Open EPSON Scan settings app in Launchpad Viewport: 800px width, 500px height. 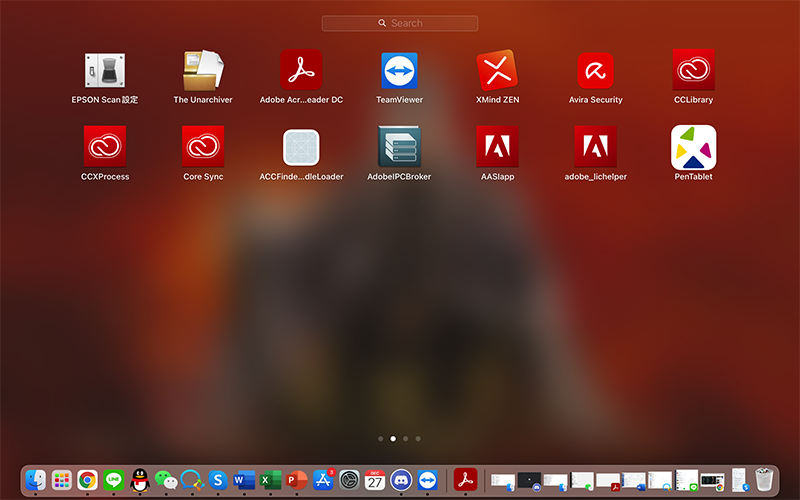(105, 70)
